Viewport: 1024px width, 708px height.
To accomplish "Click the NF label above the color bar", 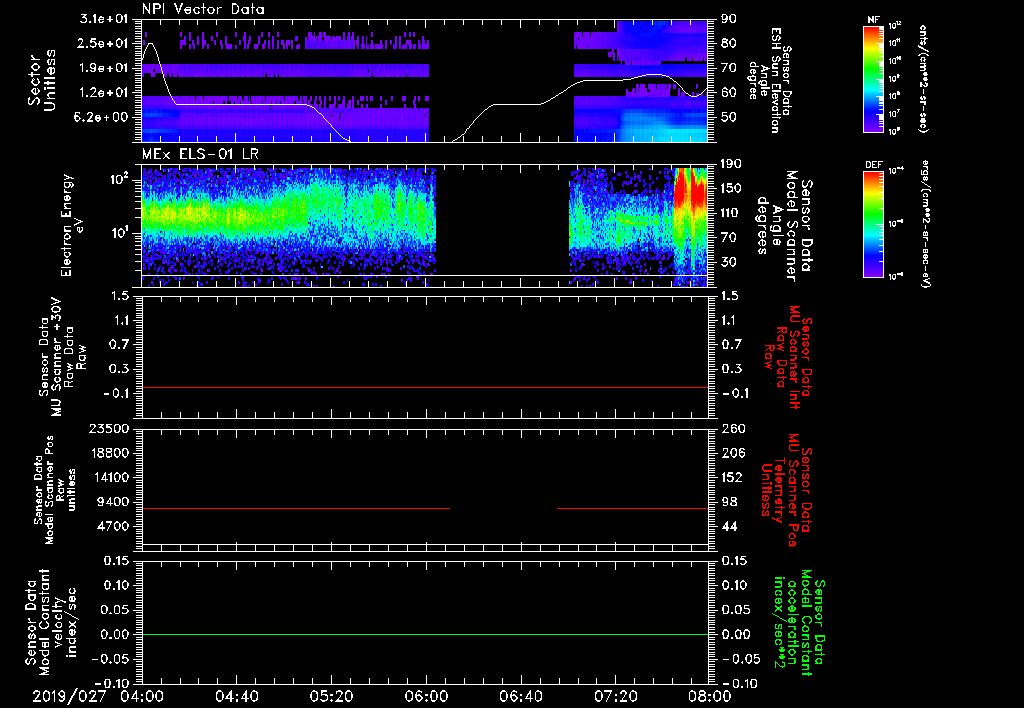I will coord(873,20).
